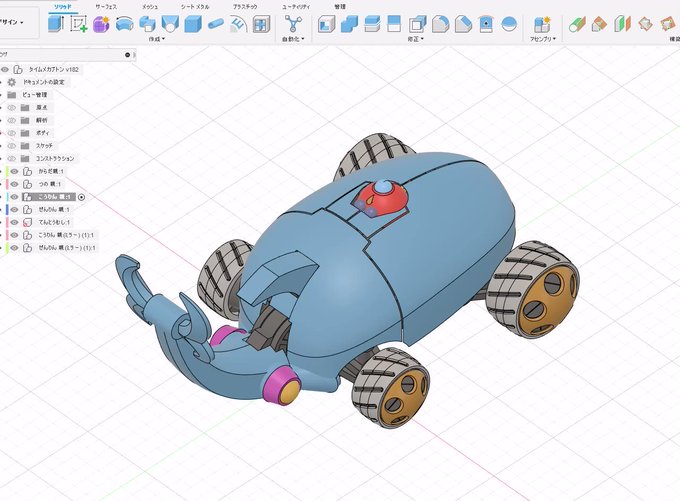Select the Chamfer tool icon
The height and width of the screenshot is (501, 680).
(463, 24)
